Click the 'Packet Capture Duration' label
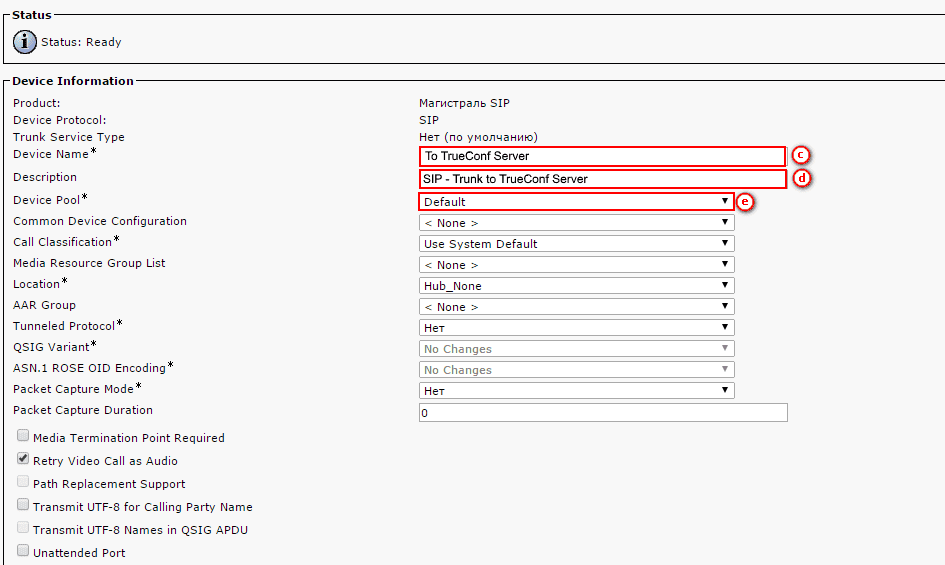 (83, 410)
